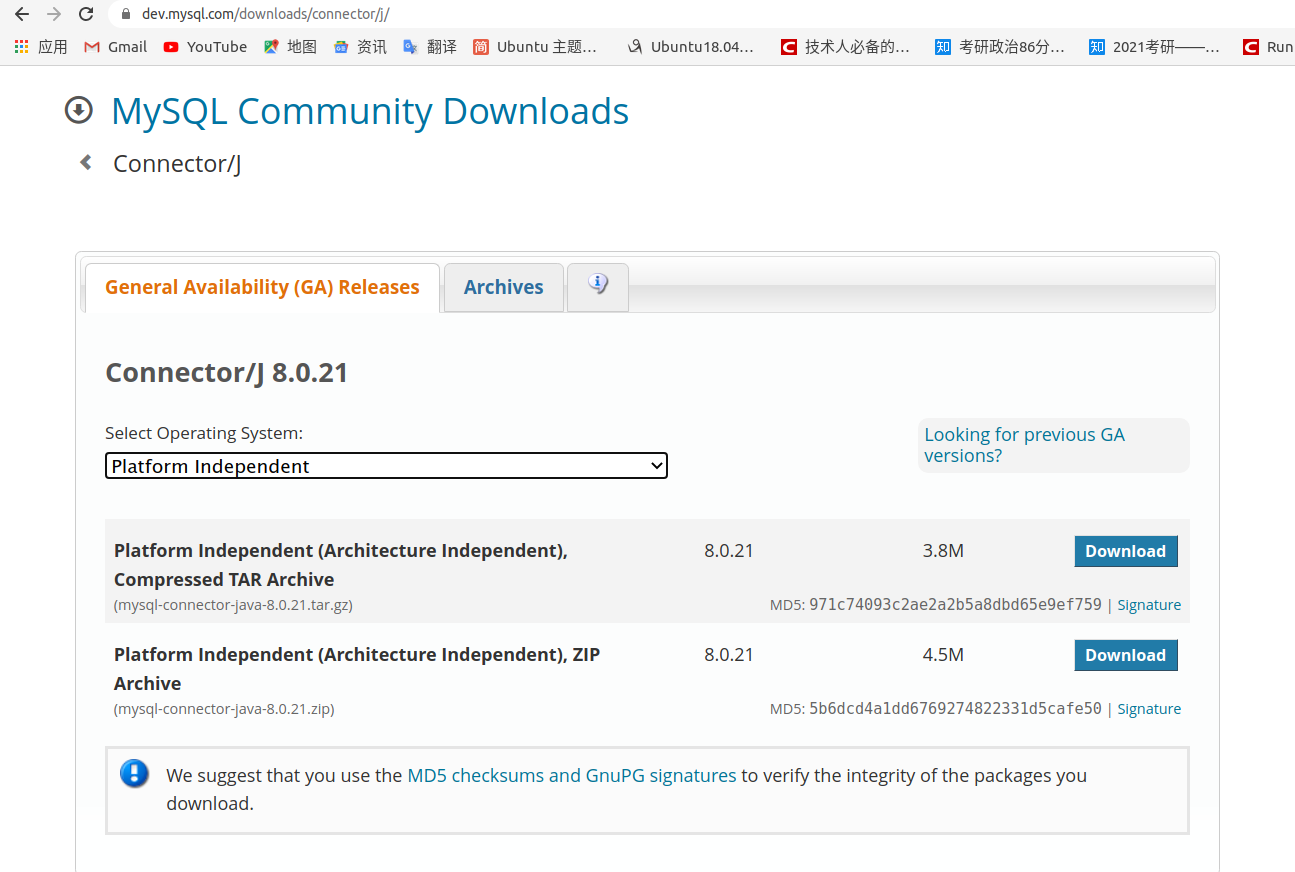Open MD5 checksums and GnuPG signatures link
This screenshot has width=1295, height=872.
572,775
